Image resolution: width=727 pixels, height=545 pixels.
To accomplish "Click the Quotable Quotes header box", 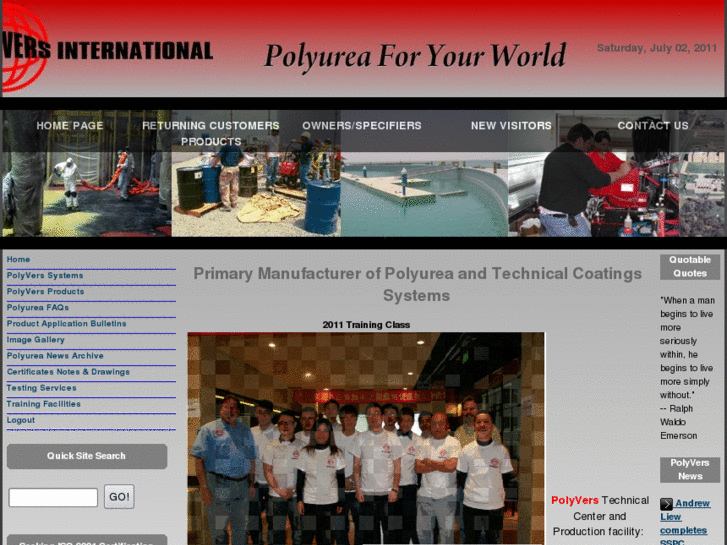I will click(x=690, y=267).
